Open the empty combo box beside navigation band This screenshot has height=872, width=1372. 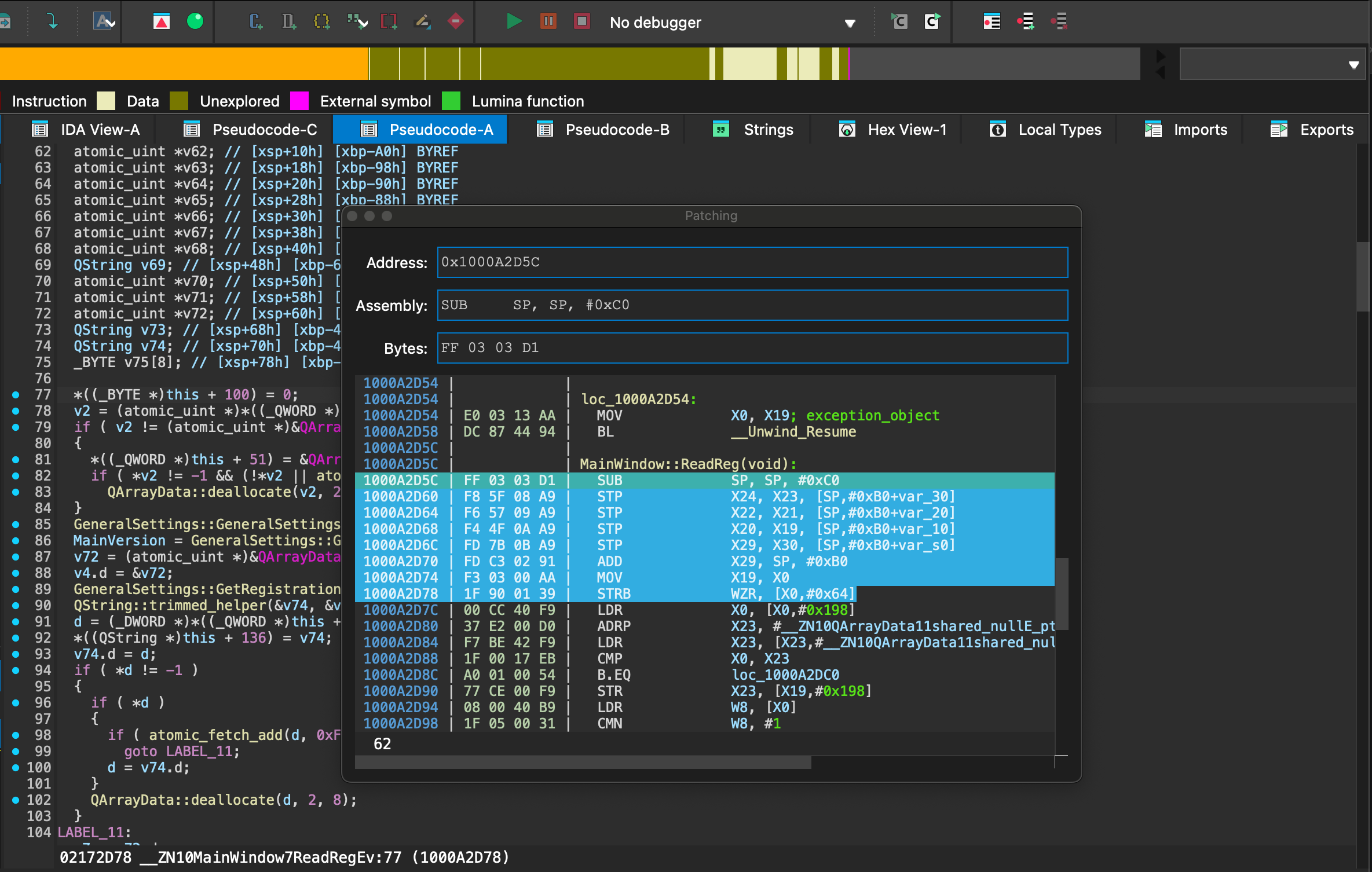(1273, 64)
